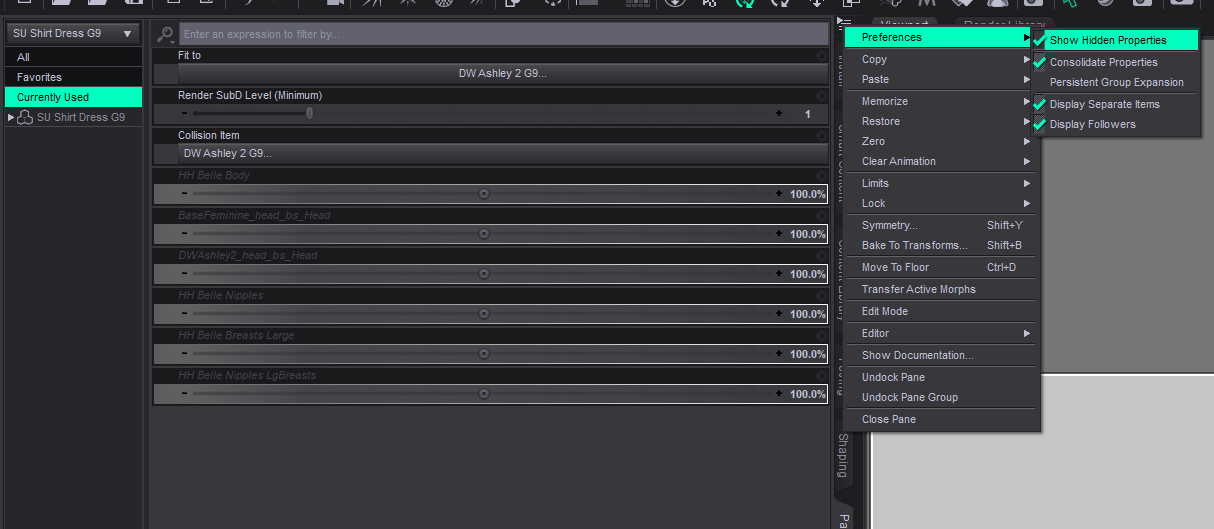
Task: Open gear menu for HH Belle Nipples LgBreasts
Action: click(822, 376)
